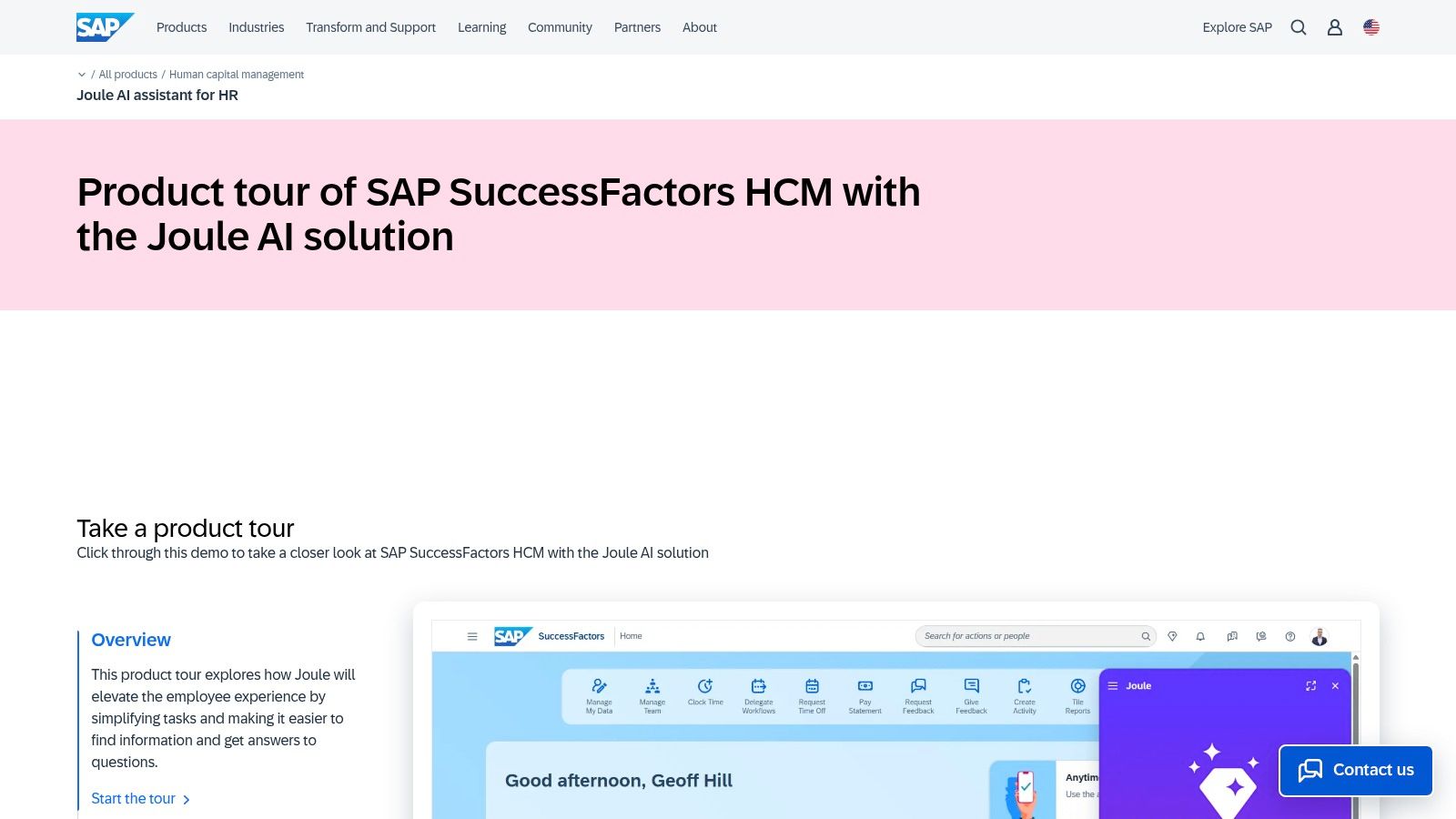Open the Products menu
This screenshot has height=819, width=1456.
tap(181, 27)
